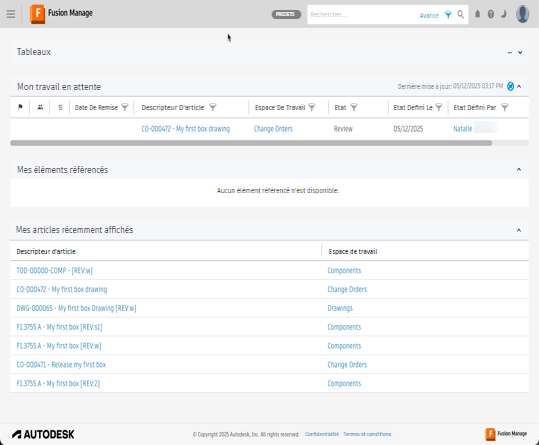The image size is (539, 445).
Task: Collapse the Mon travail en attente panel
Action: click(519, 86)
